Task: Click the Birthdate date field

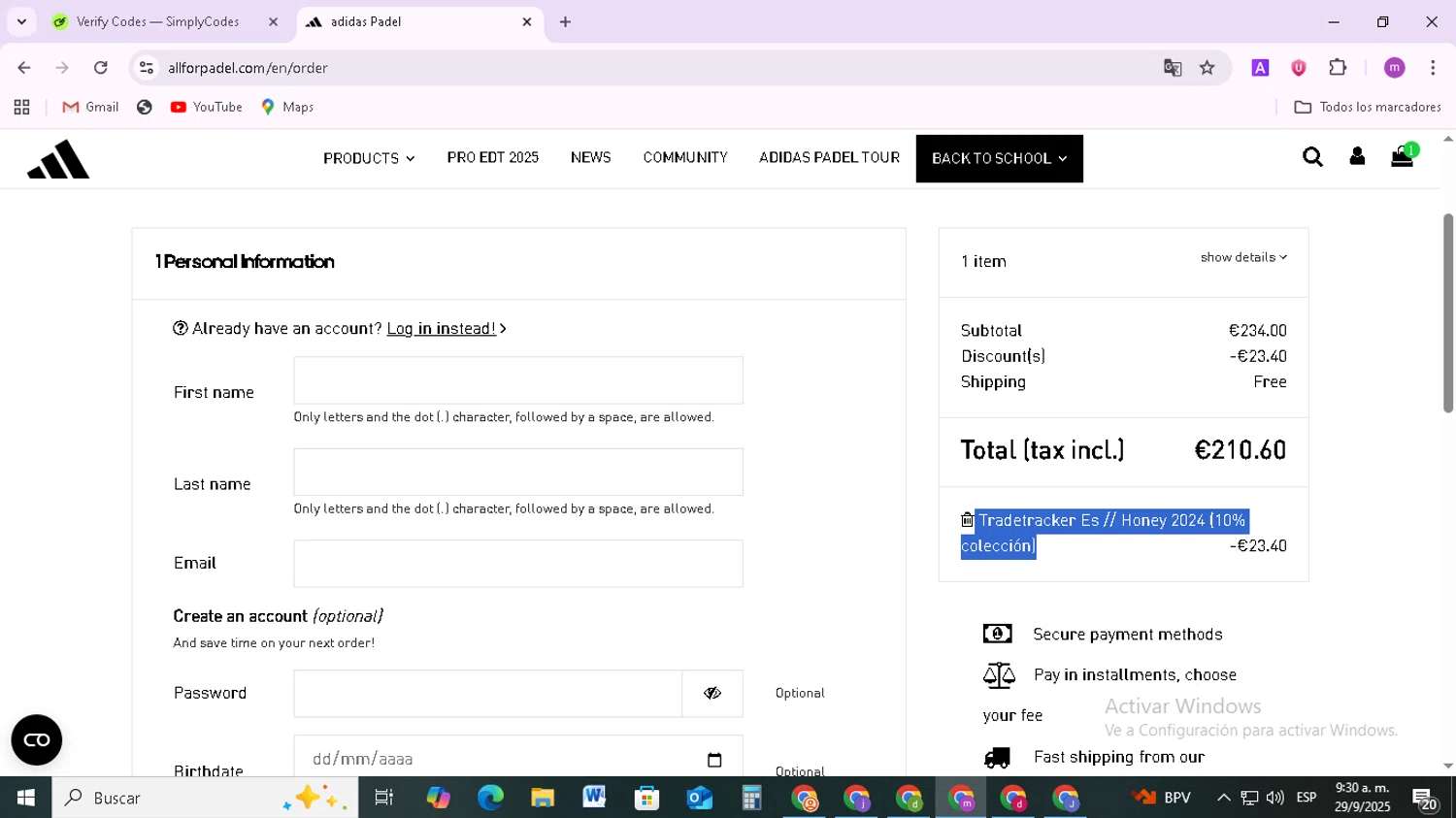Action: coord(518,757)
